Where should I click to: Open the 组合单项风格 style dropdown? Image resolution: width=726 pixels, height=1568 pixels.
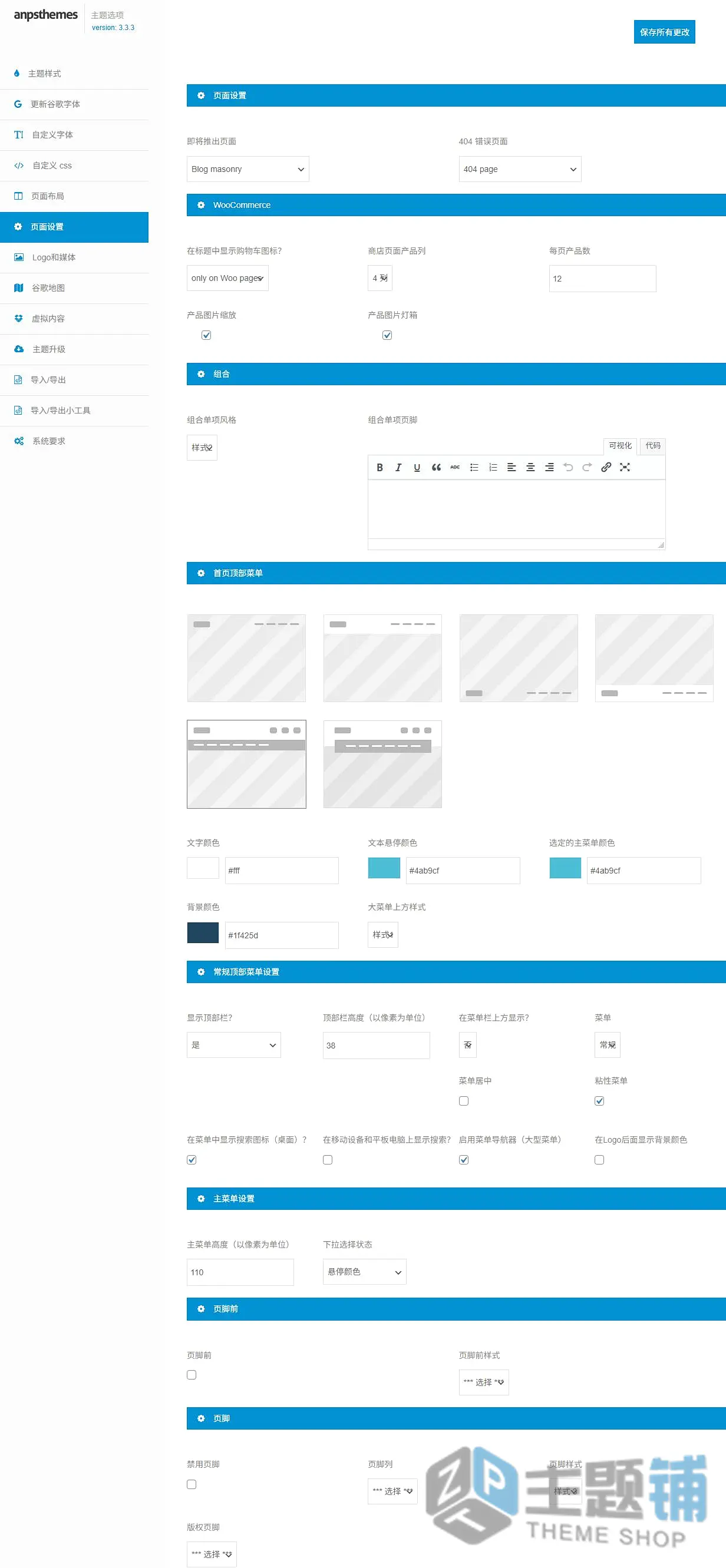pyautogui.click(x=202, y=448)
